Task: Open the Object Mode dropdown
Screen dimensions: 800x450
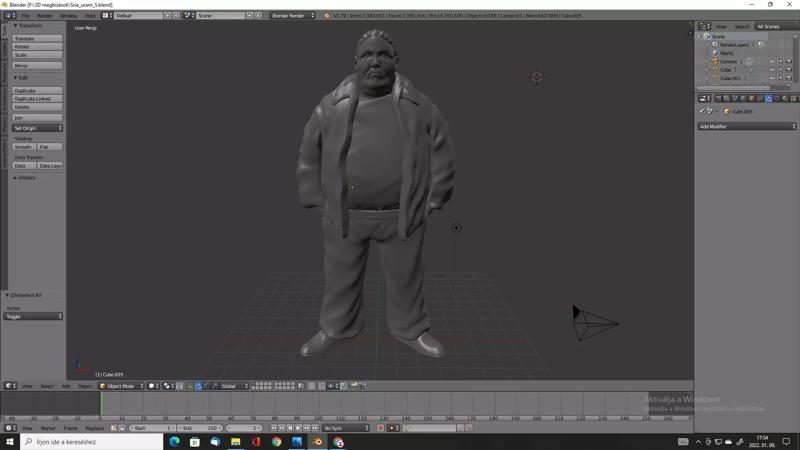Action: 121,386
